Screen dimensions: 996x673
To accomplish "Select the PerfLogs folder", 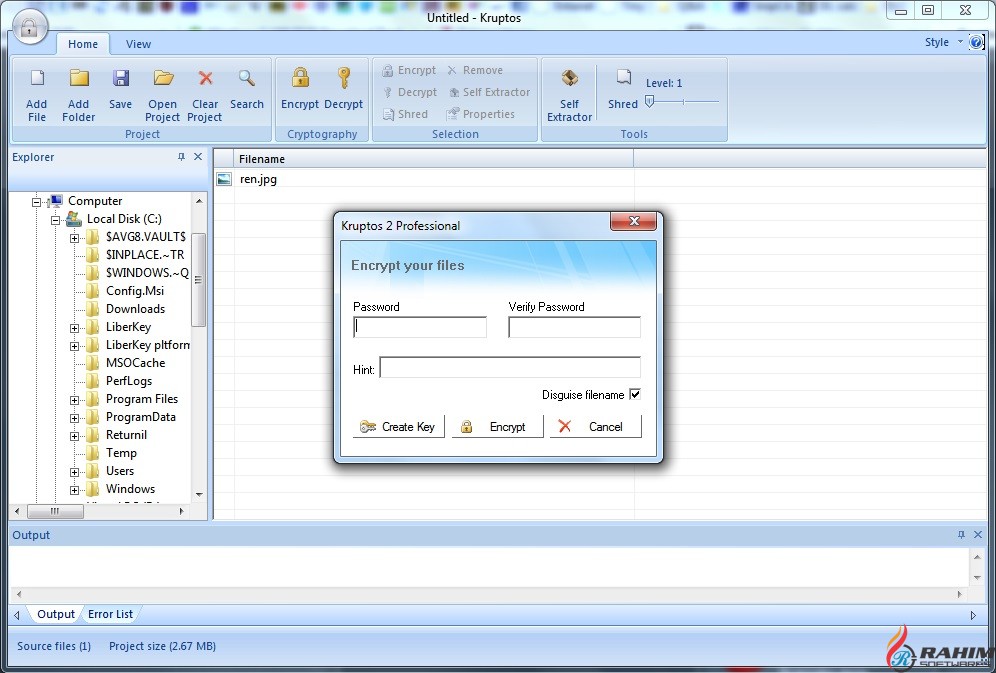I will (129, 381).
